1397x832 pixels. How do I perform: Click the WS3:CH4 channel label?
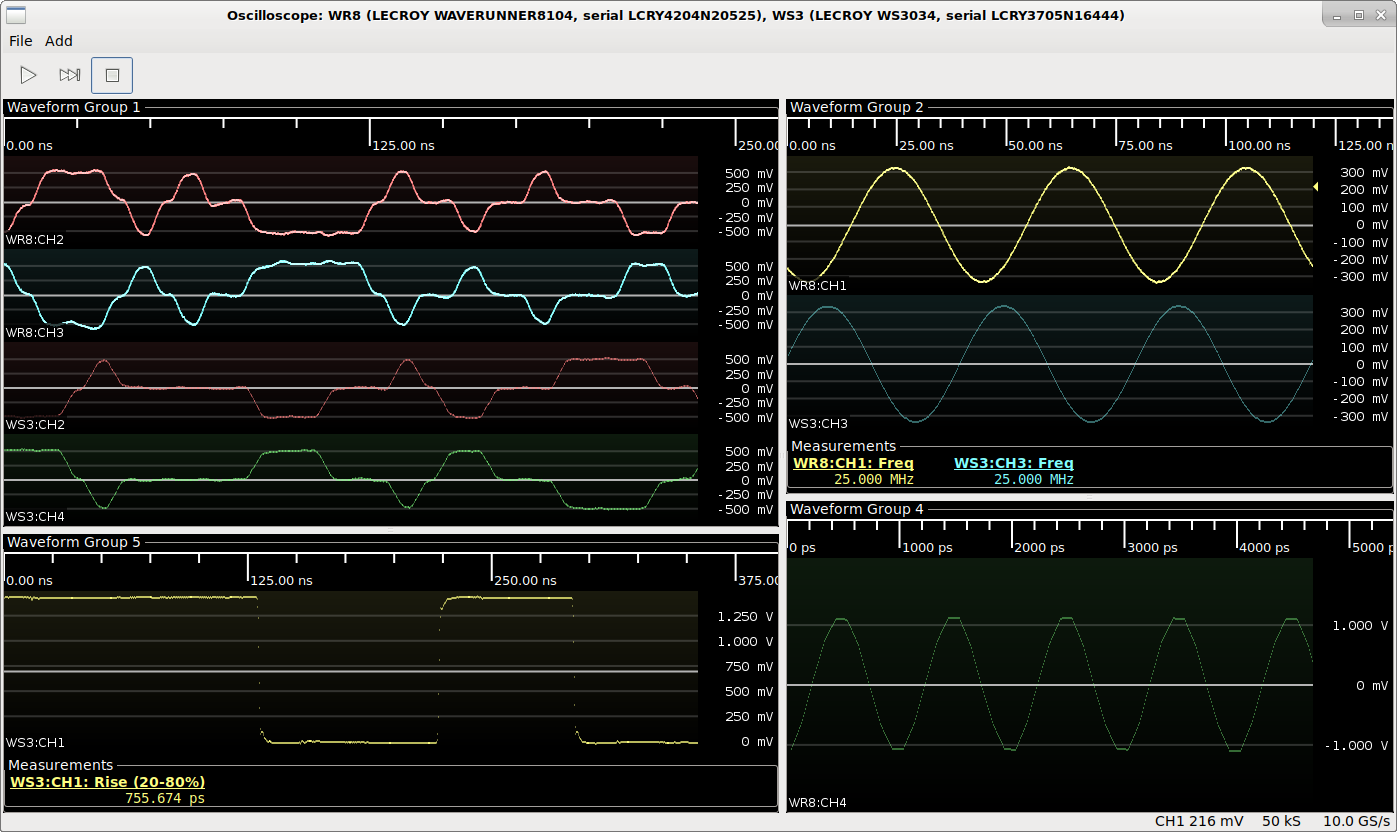pos(35,517)
